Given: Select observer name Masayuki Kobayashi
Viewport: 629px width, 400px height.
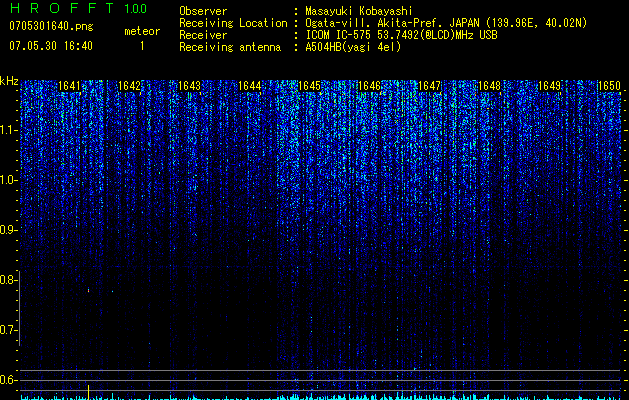Looking at the screenshot, I should pos(359,11).
